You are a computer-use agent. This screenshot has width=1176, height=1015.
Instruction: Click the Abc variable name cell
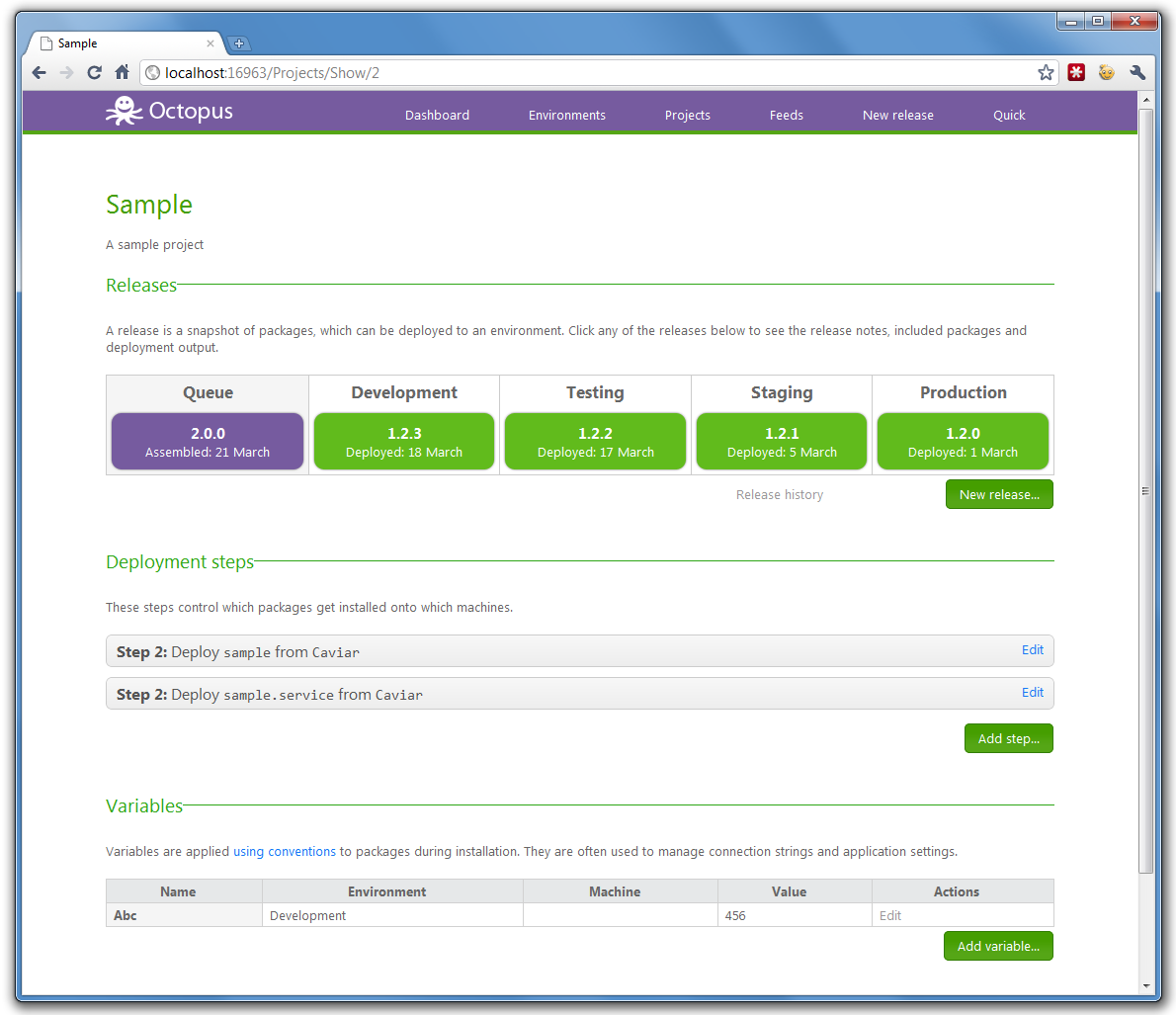tap(185, 915)
